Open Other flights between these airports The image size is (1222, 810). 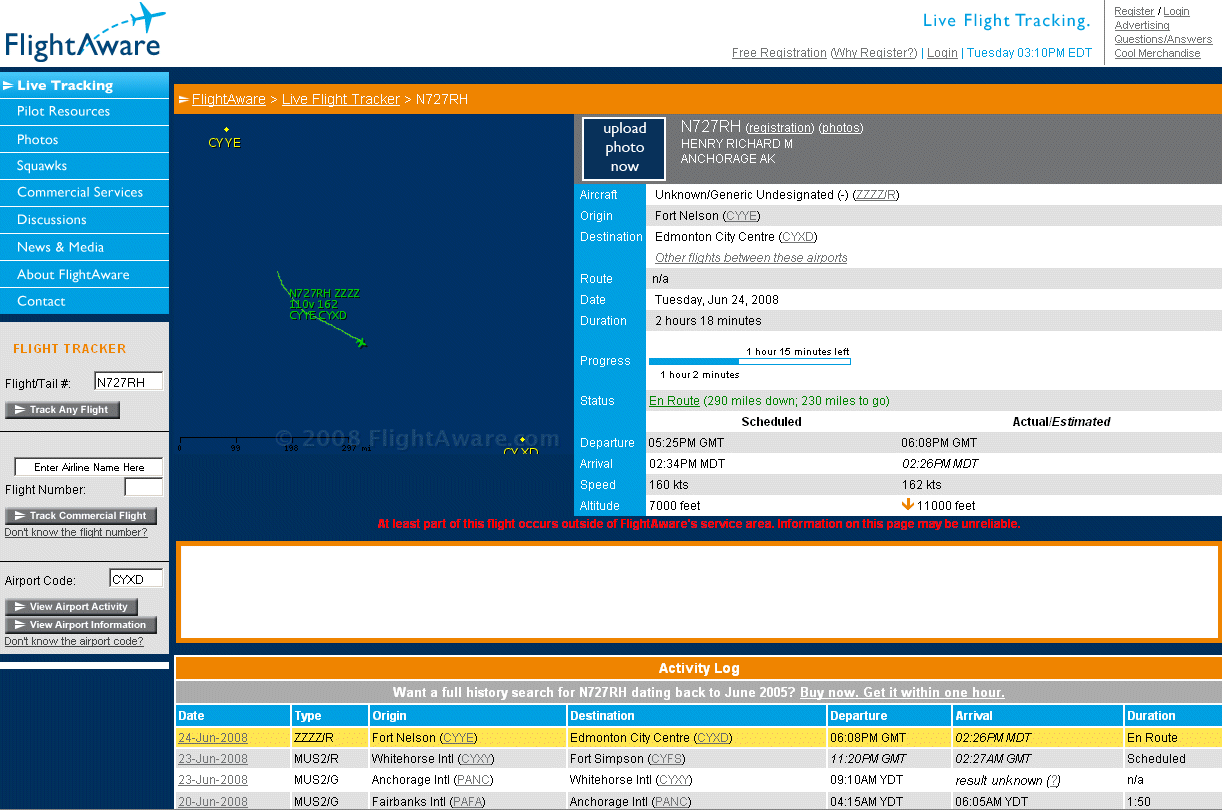point(751,258)
